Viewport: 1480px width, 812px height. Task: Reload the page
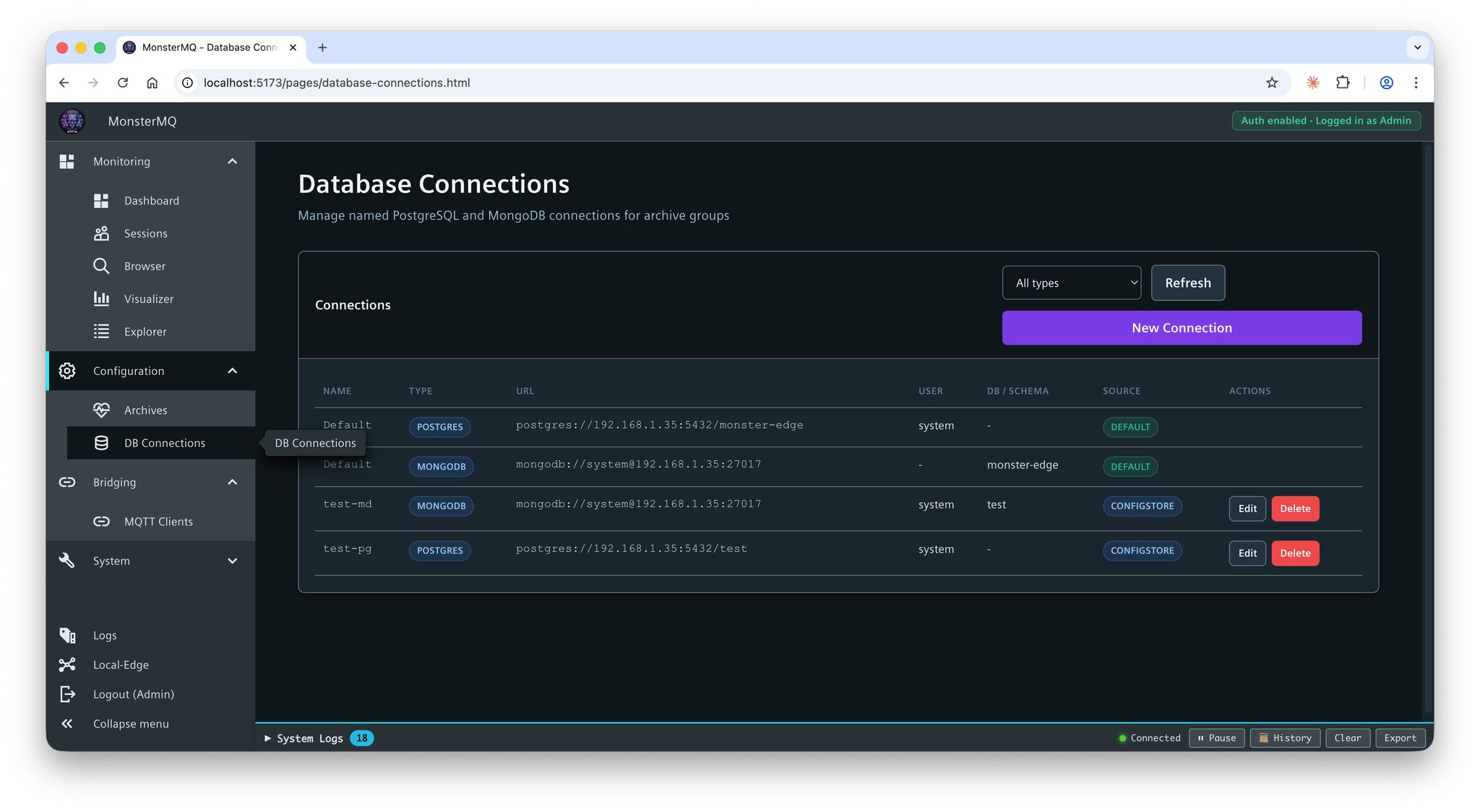(x=123, y=82)
